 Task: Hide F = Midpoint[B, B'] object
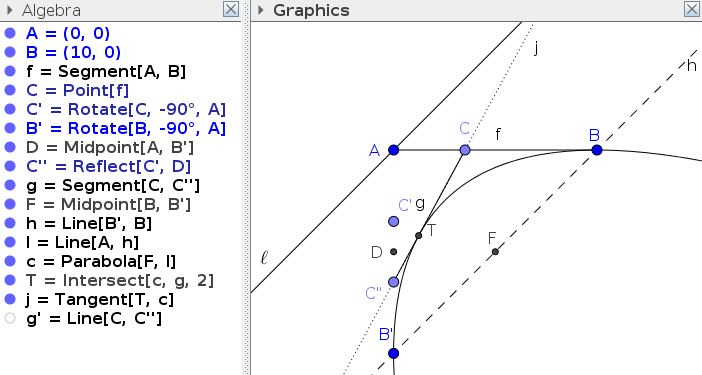(x=10, y=205)
